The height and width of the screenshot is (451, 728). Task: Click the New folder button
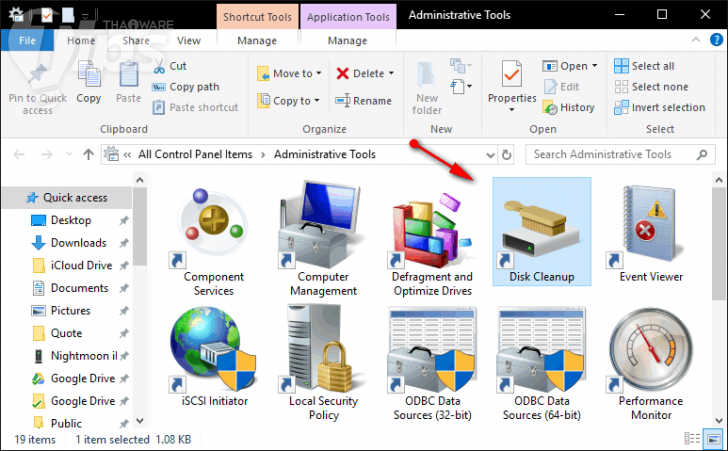pos(427,88)
